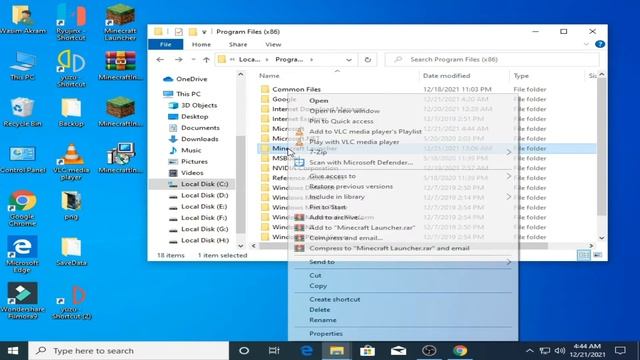
Task: Go up one folder level
Action: click(206, 60)
